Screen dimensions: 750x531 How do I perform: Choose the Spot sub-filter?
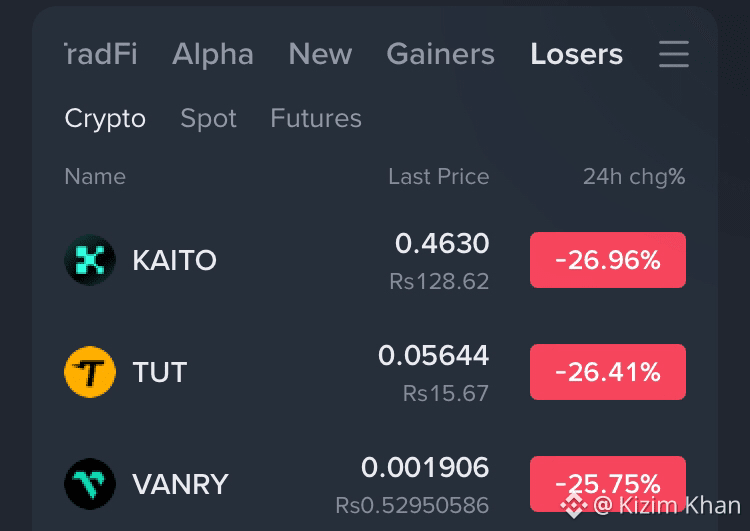[x=209, y=118]
